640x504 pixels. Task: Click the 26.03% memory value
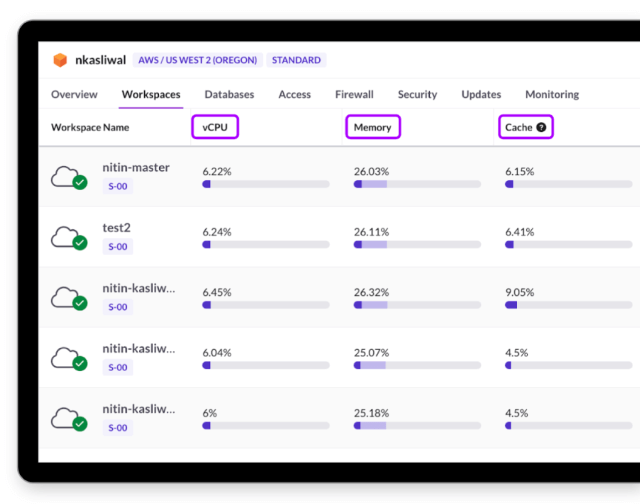(371, 171)
